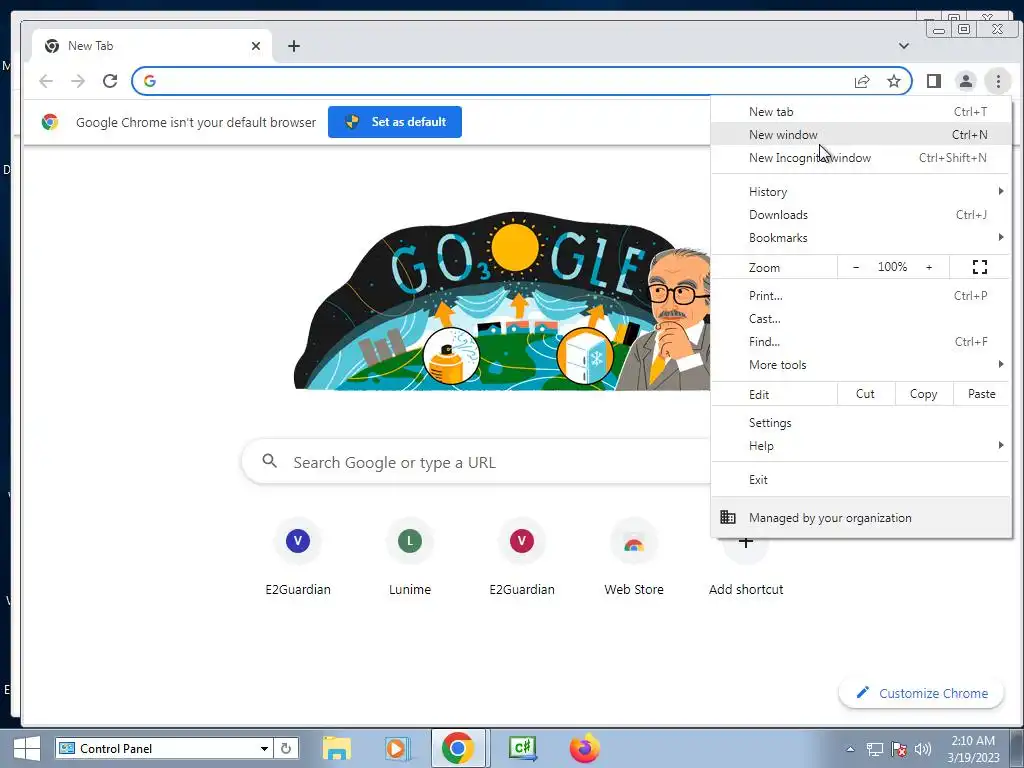Increase zoom with the plus button
This screenshot has height=768, width=1024.
pyautogui.click(x=929, y=267)
